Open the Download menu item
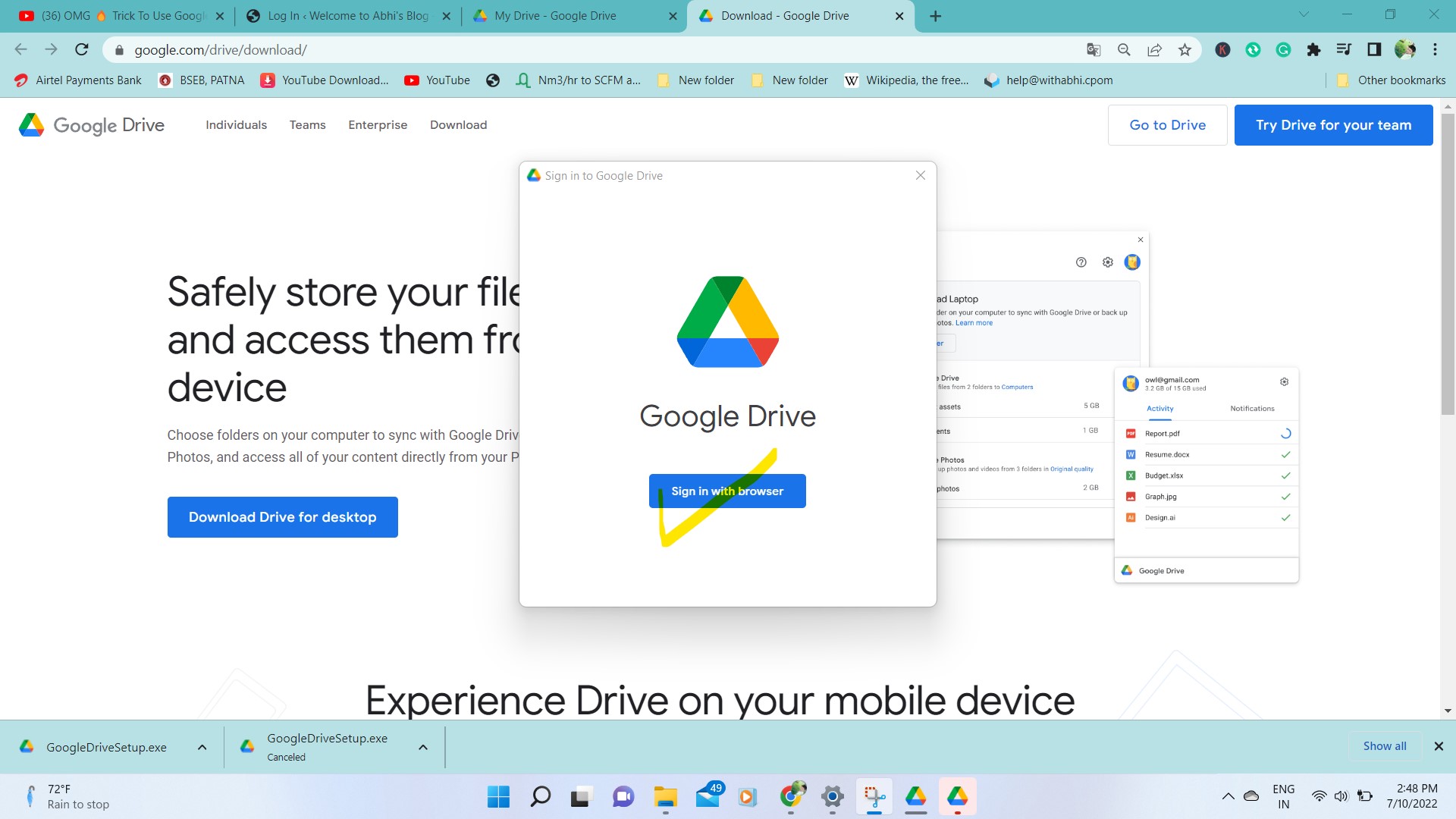This screenshot has width=1456, height=819. pyautogui.click(x=458, y=125)
